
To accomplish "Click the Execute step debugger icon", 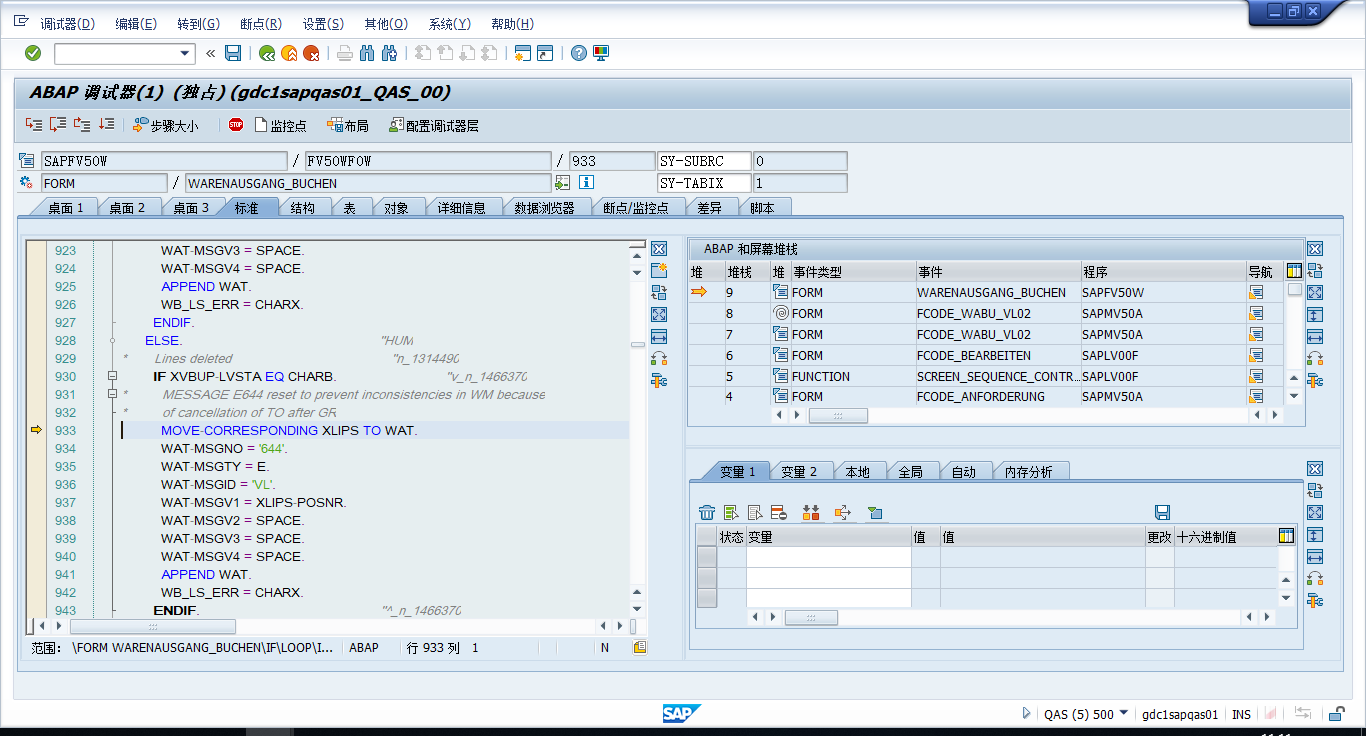I will click(x=58, y=125).
